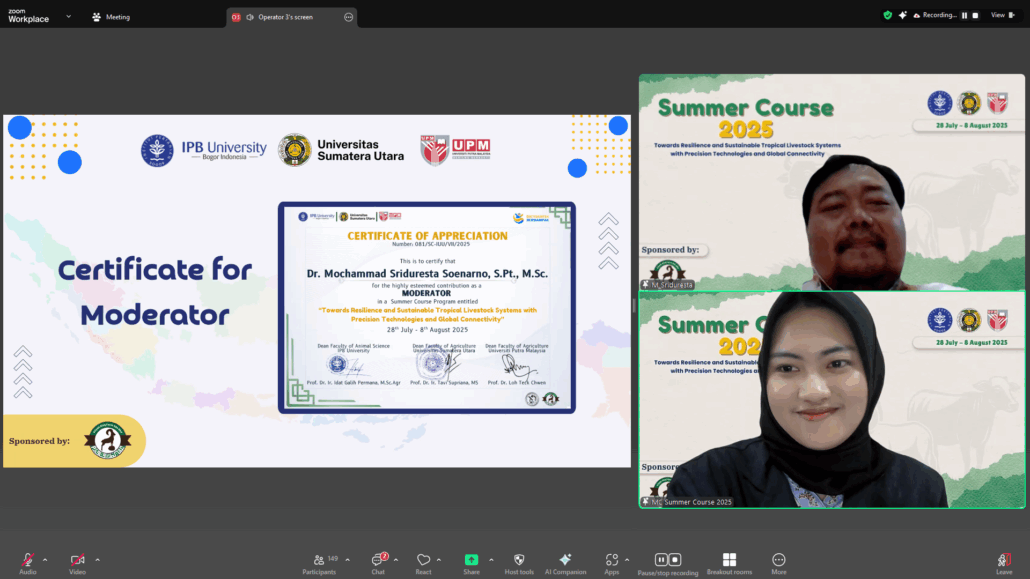The height and width of the screenshot is (579, 1030).
Task: Stop recording from top bar indicator
Action: point(976,15)
